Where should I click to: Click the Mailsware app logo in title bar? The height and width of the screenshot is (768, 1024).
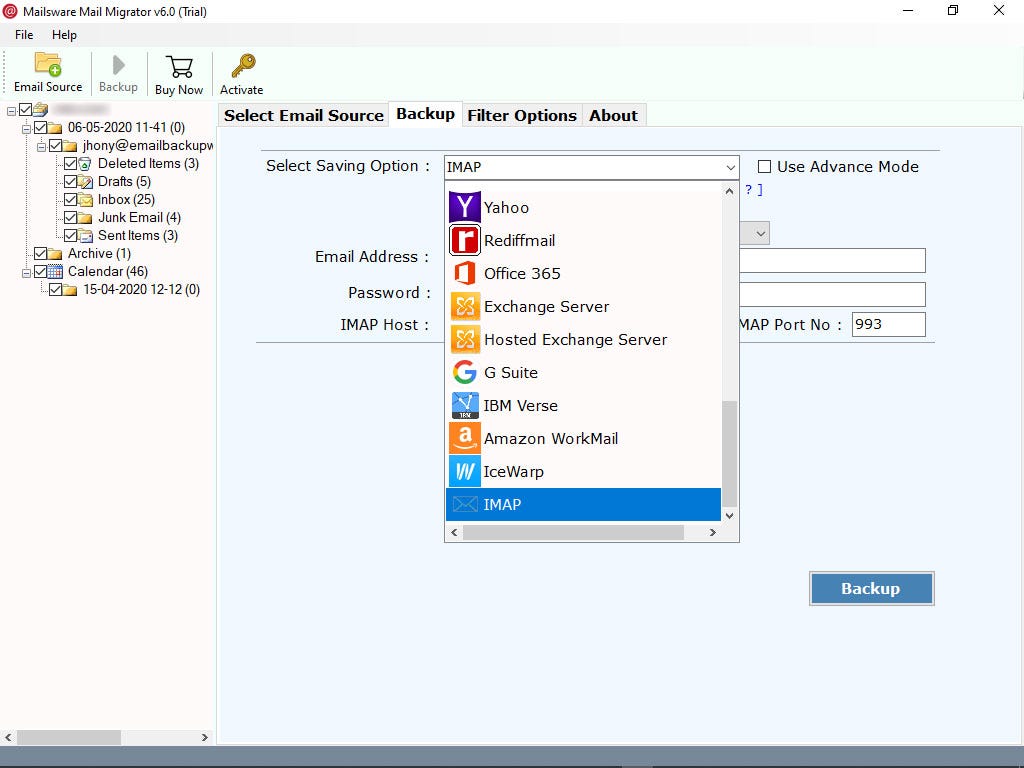click(10, 11)
